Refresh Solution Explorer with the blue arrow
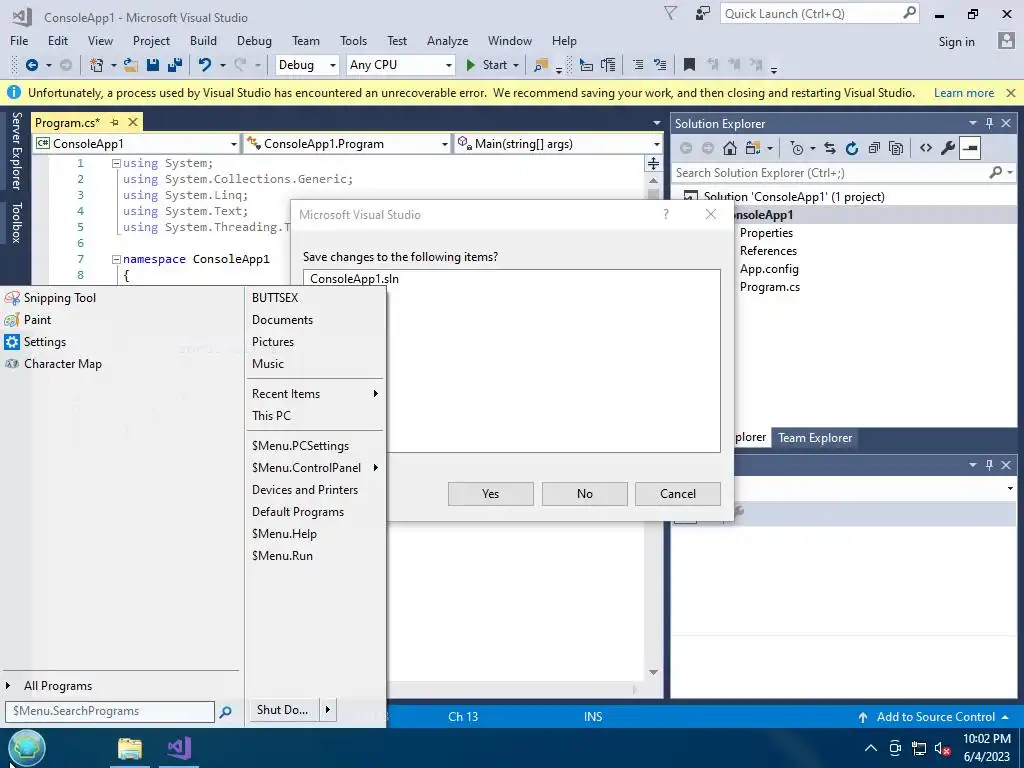 coord(852,148)
